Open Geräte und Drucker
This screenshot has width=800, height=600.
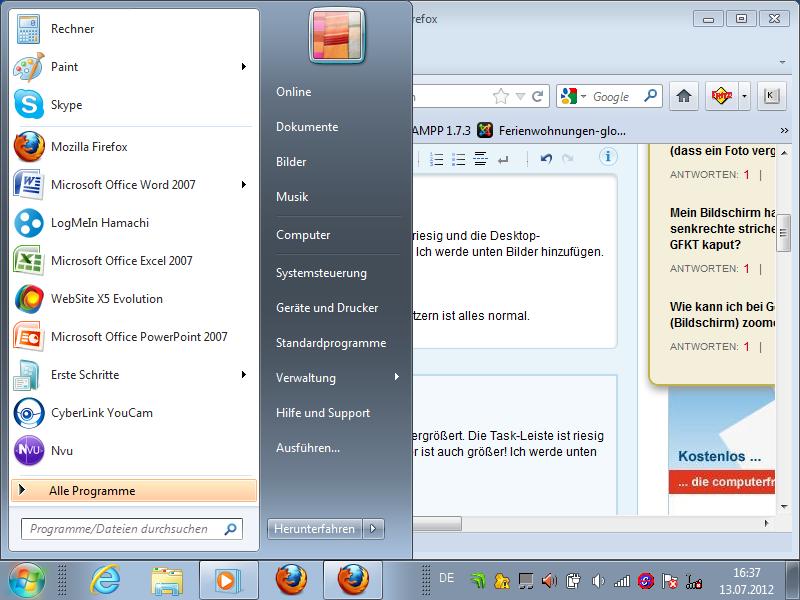click(x=327, y=308)
